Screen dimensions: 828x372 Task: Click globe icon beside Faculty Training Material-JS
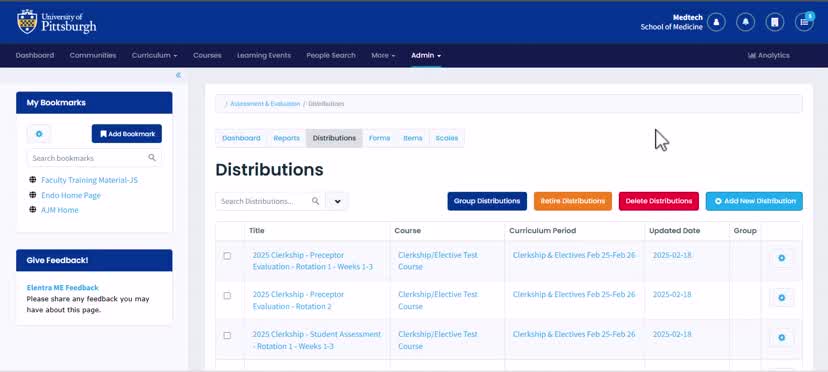point(33,180)
